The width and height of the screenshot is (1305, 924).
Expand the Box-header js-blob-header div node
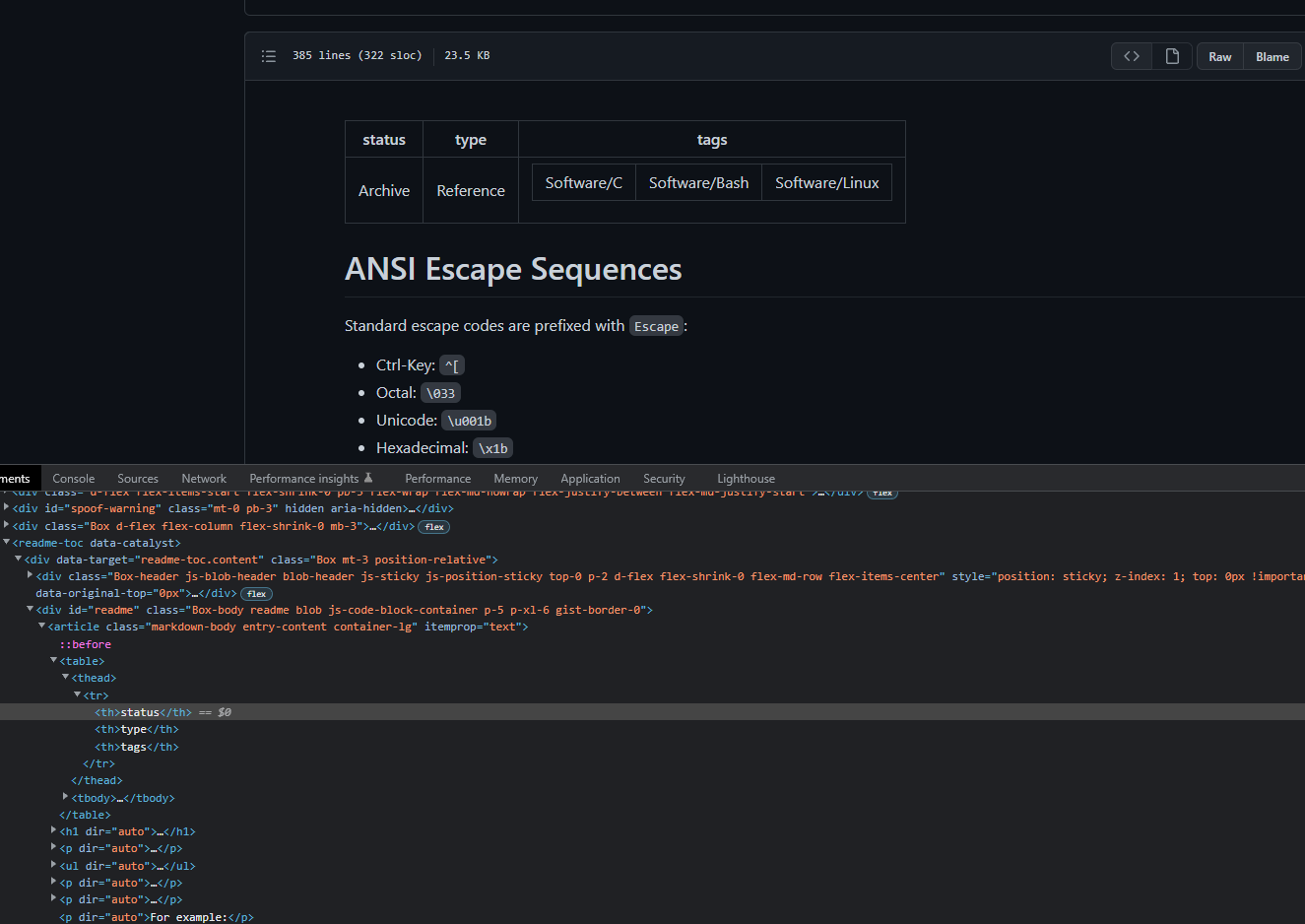coord(30,575)
